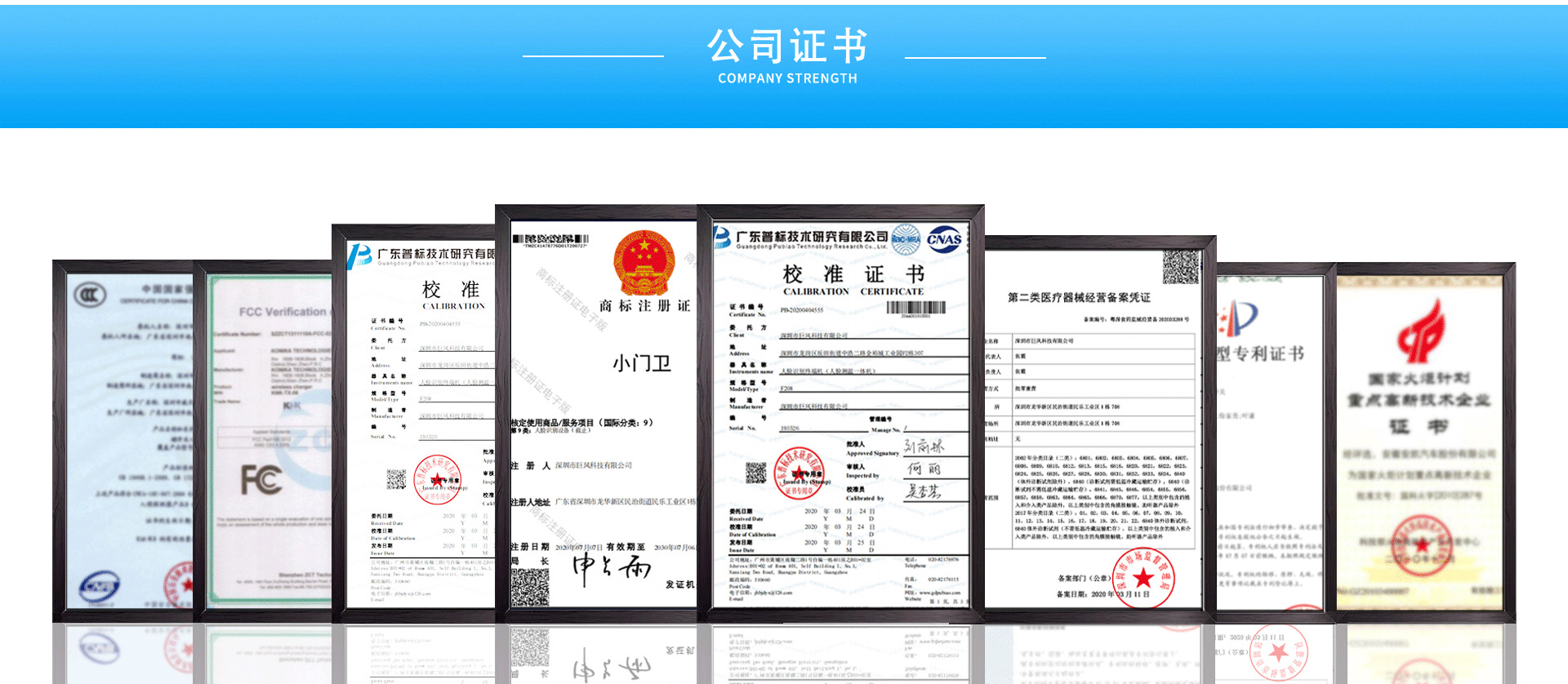Click the QR code on the medical device certificate

pyautogui.click(x=1180, y=267)
